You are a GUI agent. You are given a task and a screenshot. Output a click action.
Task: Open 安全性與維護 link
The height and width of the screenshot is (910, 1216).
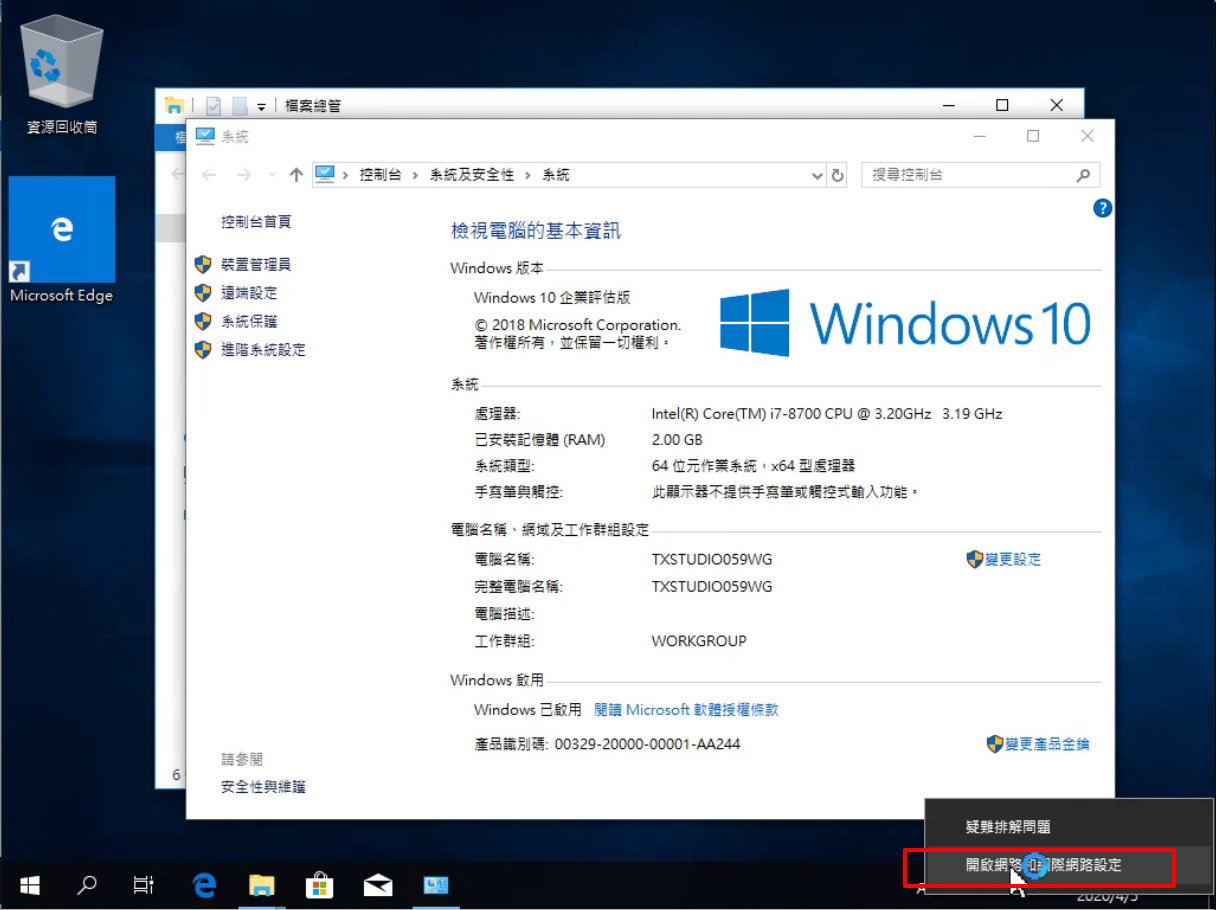[x=263, y=787]
